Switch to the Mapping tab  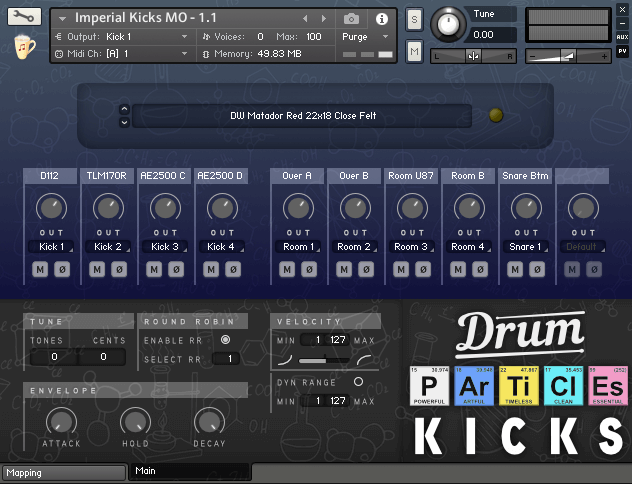[x=64, y=473]
